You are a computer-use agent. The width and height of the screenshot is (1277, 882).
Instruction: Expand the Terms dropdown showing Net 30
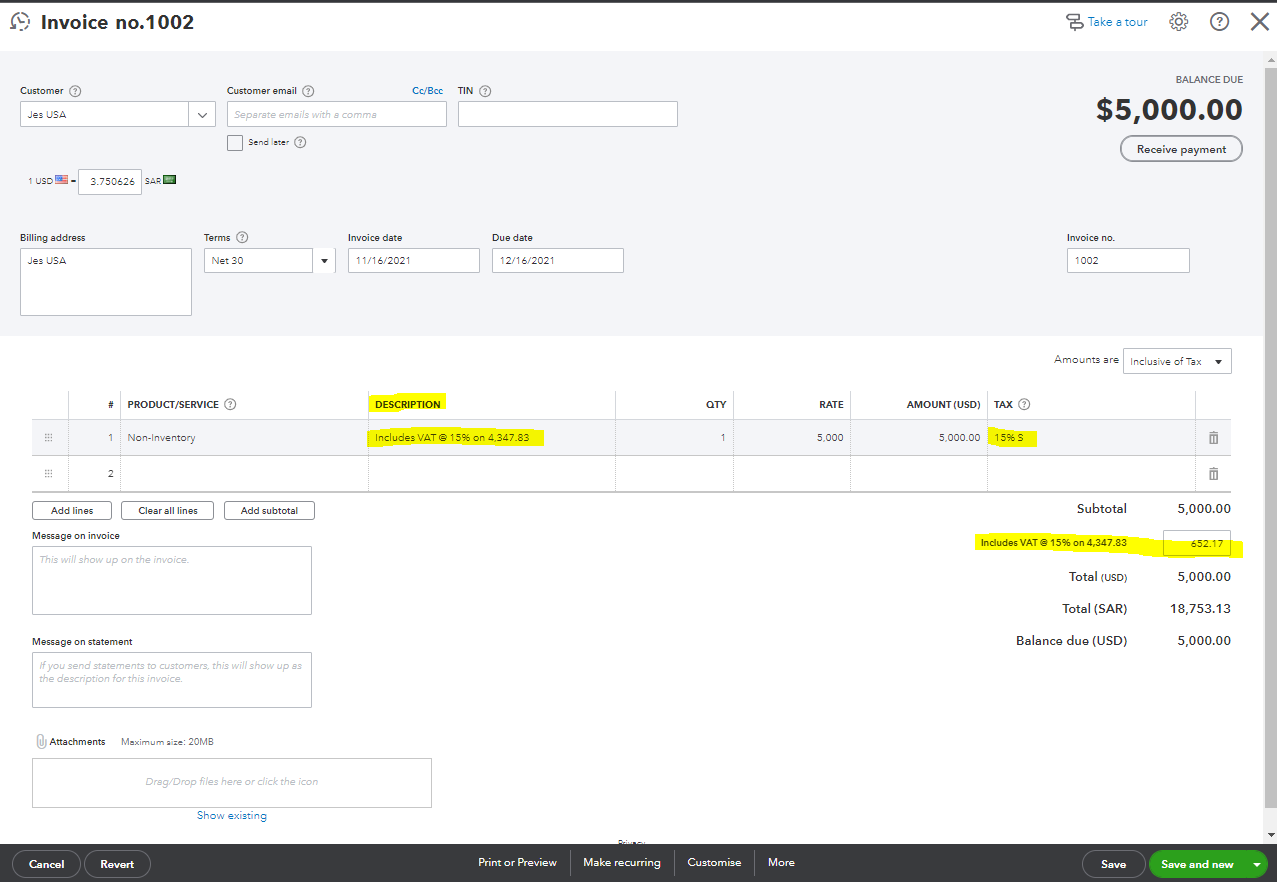[323, 260]
